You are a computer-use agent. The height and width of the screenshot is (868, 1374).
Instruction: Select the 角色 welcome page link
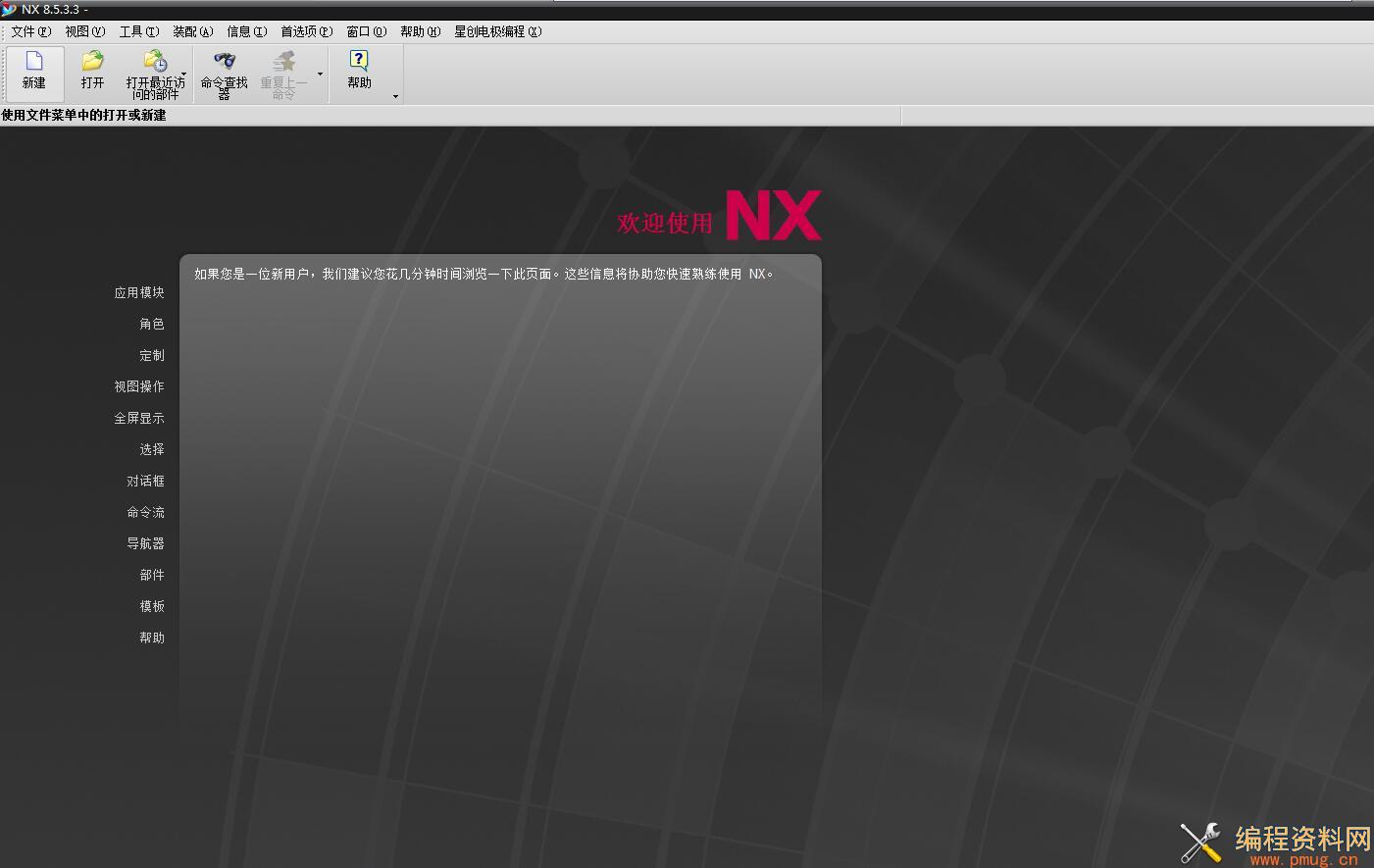(152, 324)
